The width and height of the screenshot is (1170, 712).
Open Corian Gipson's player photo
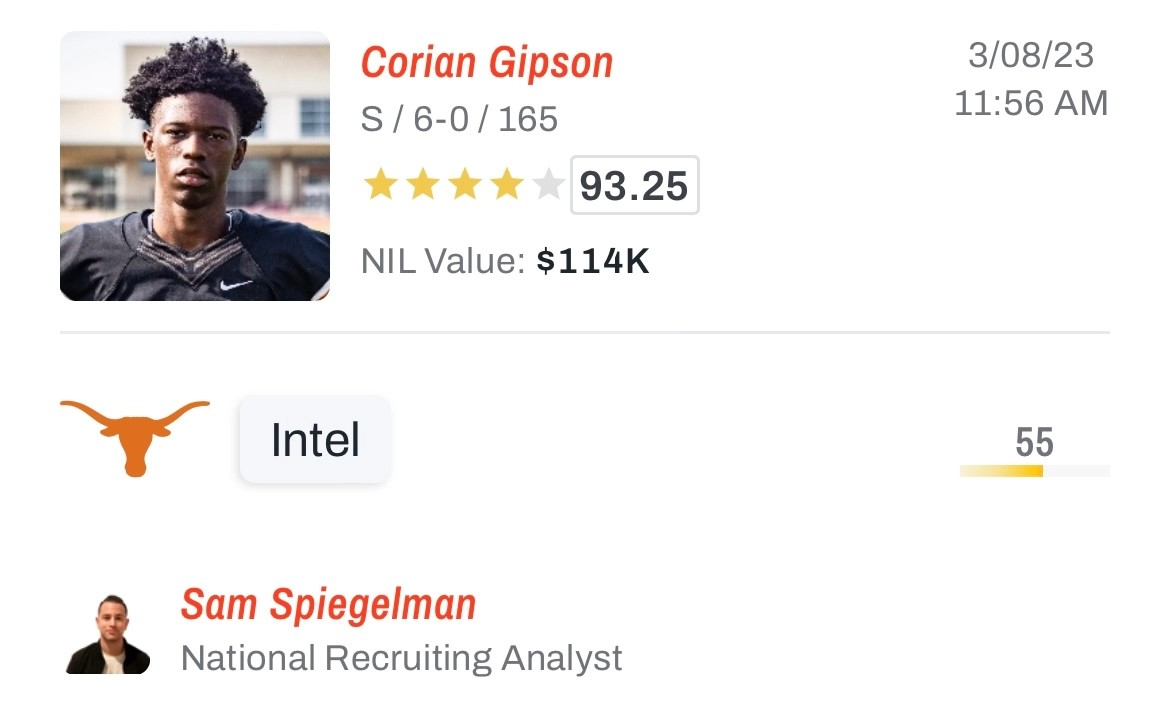(x=195, y=166)
